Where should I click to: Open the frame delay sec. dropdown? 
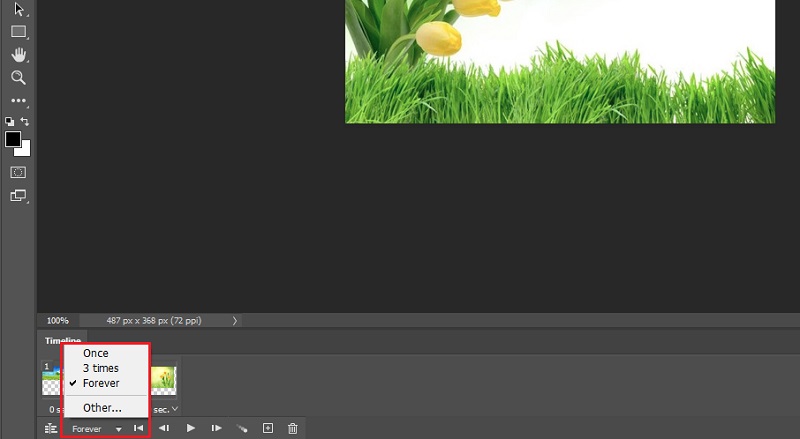point(166,409)
